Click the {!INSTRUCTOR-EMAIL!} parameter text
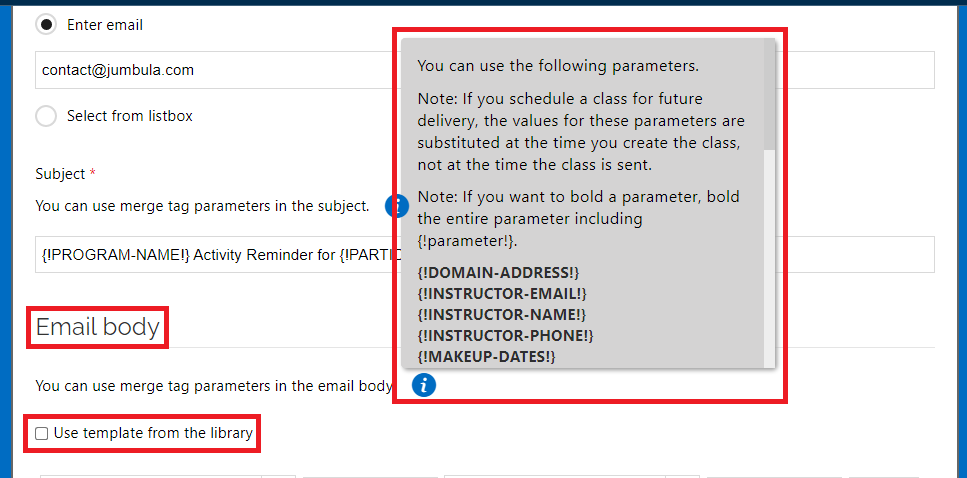This screenshot has width=967, height=478. [501, 294]
